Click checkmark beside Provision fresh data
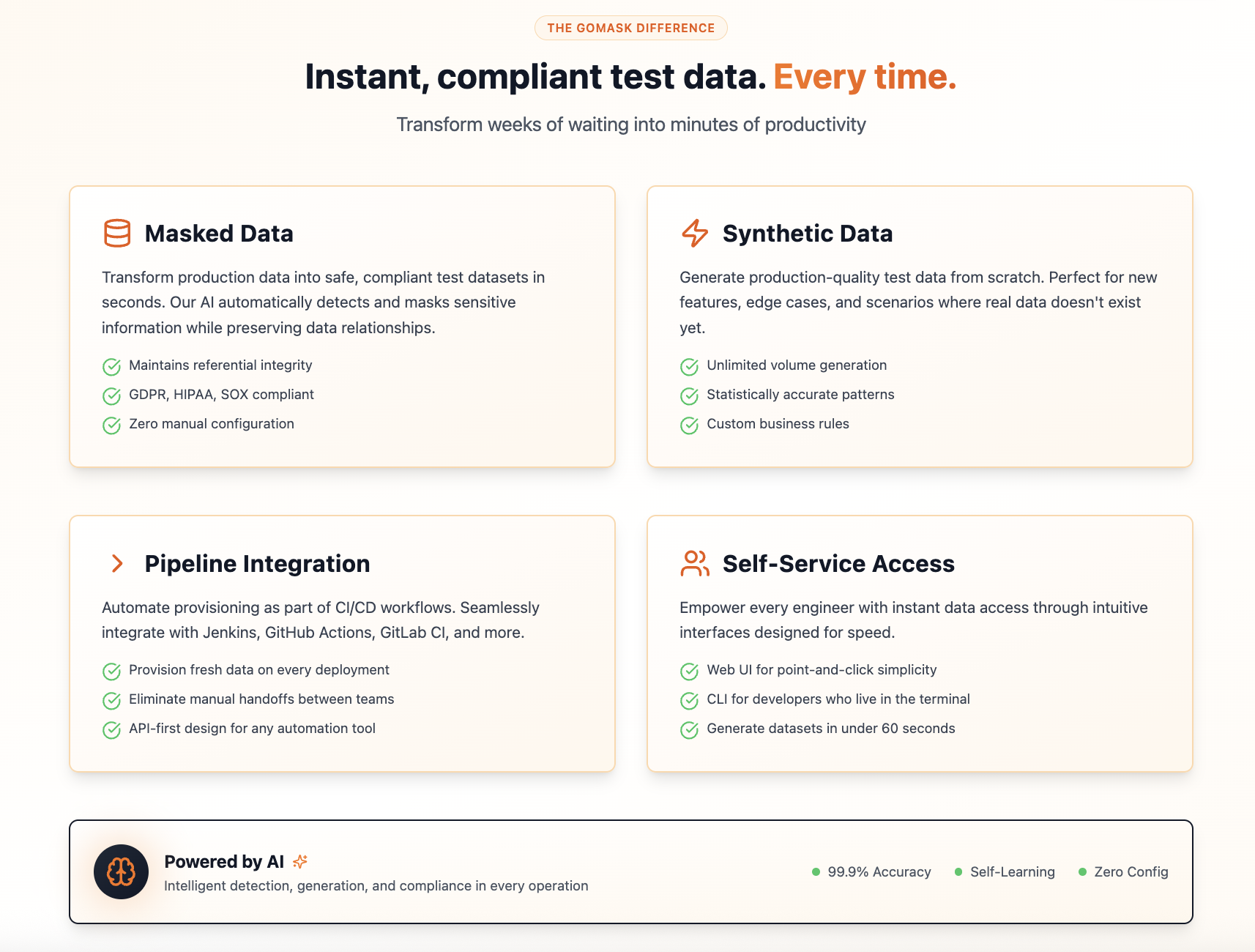 [111, 671]
